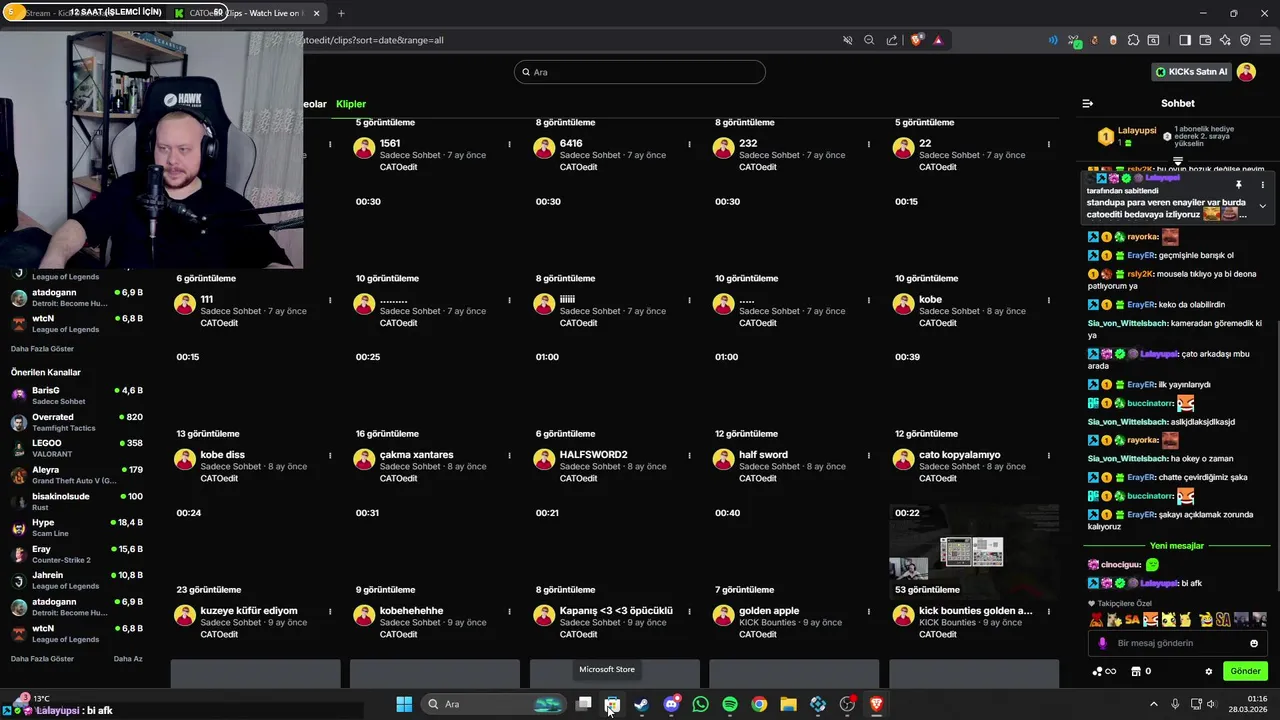Image resolution: width=1280 pixels, height=720 pixels.
Task: Jump to Yeni mesajlar in chat
Action: (1177, 546)
